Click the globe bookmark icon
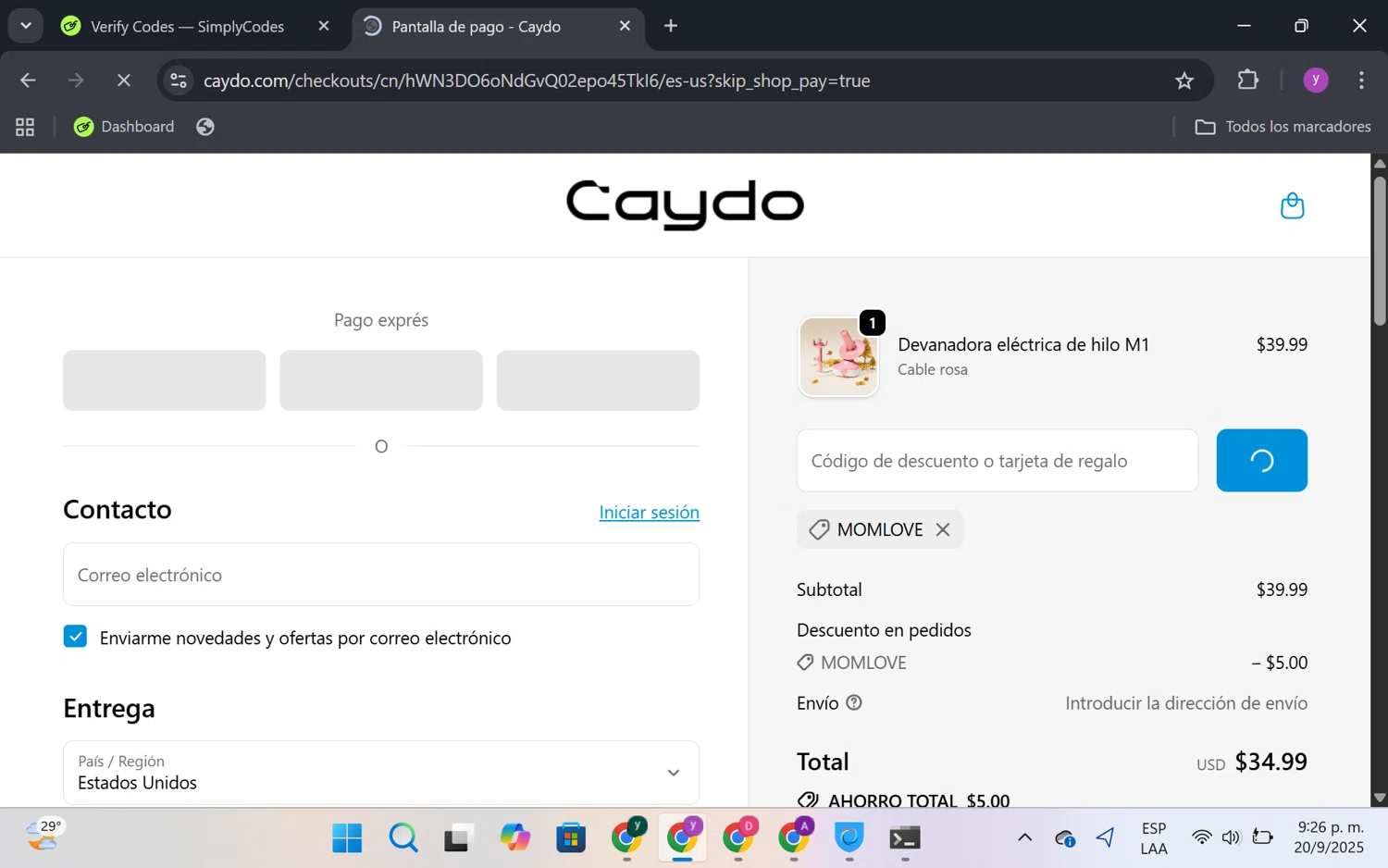This screenshot has height=868, width=1388. tap(205, 127)
